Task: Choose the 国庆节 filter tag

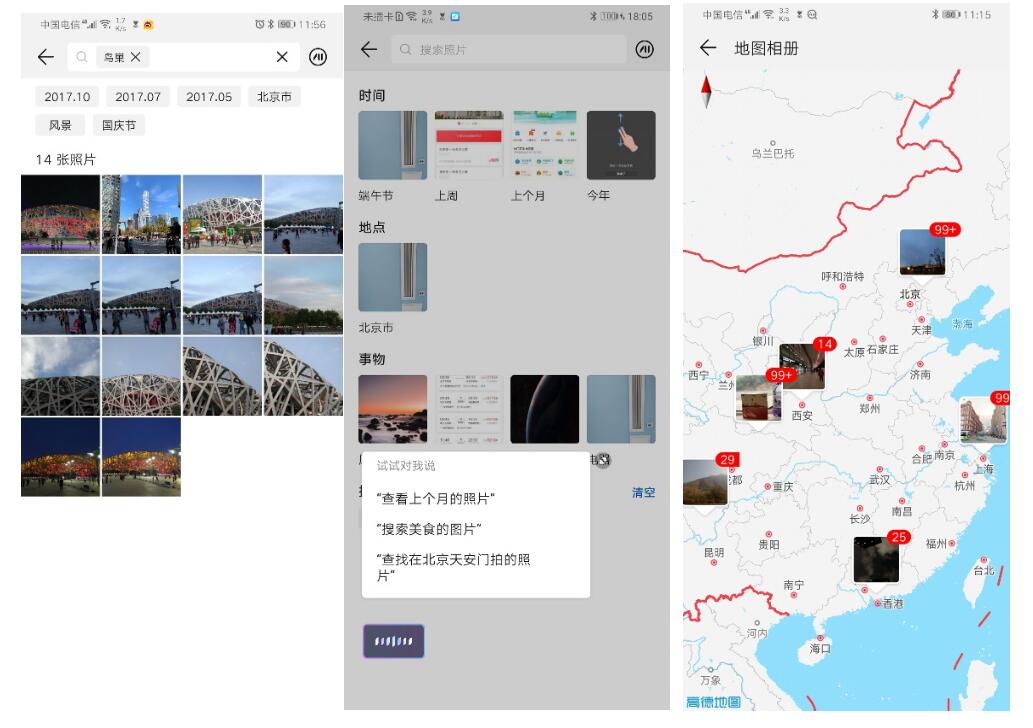Action: coord(119,125)
